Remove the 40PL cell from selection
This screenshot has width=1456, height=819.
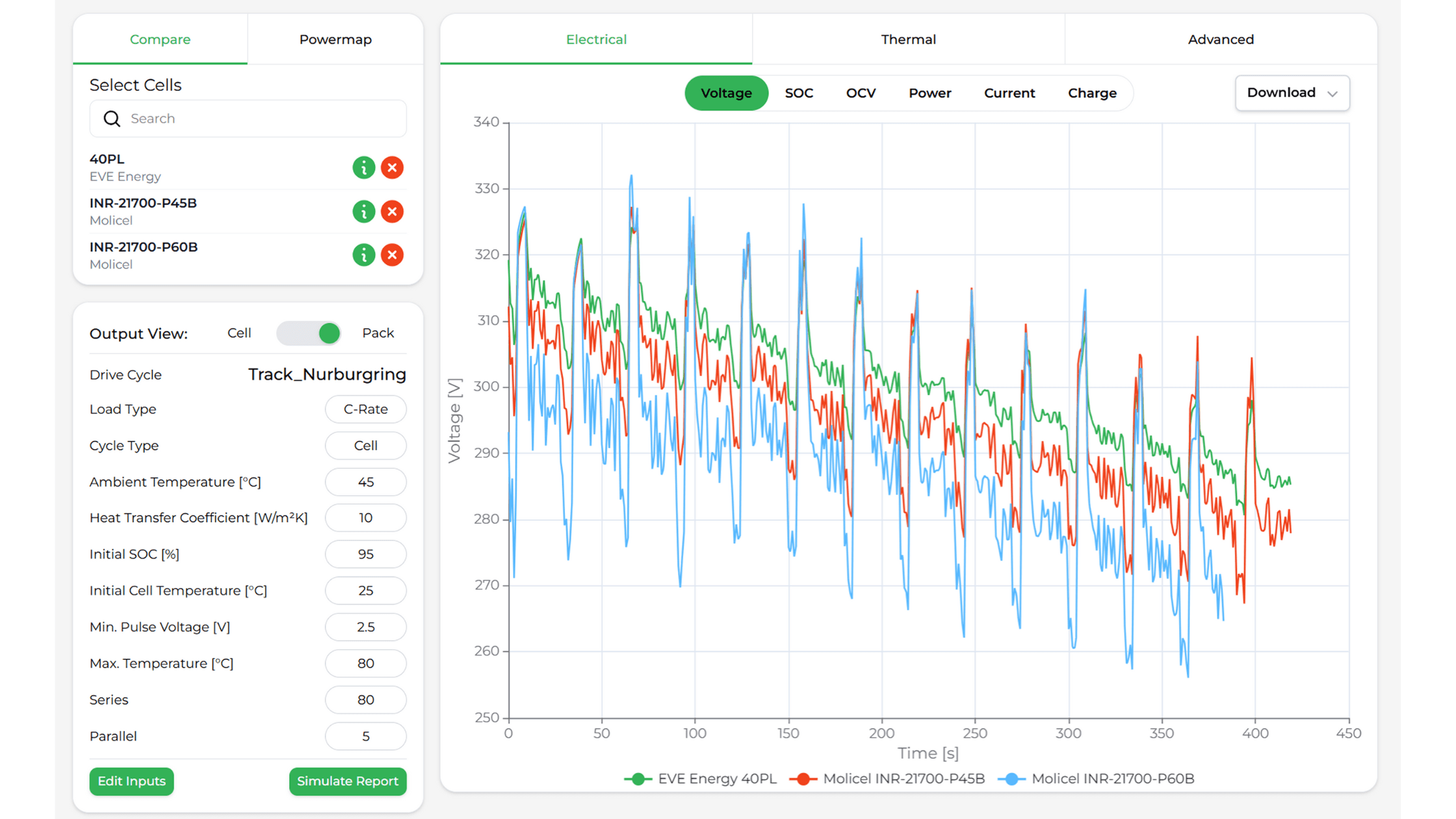coord(392,168)
